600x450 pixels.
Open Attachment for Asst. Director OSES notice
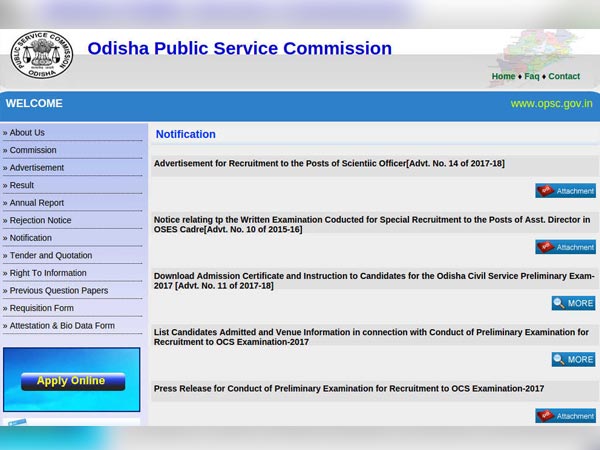click(x=565, y=247)
